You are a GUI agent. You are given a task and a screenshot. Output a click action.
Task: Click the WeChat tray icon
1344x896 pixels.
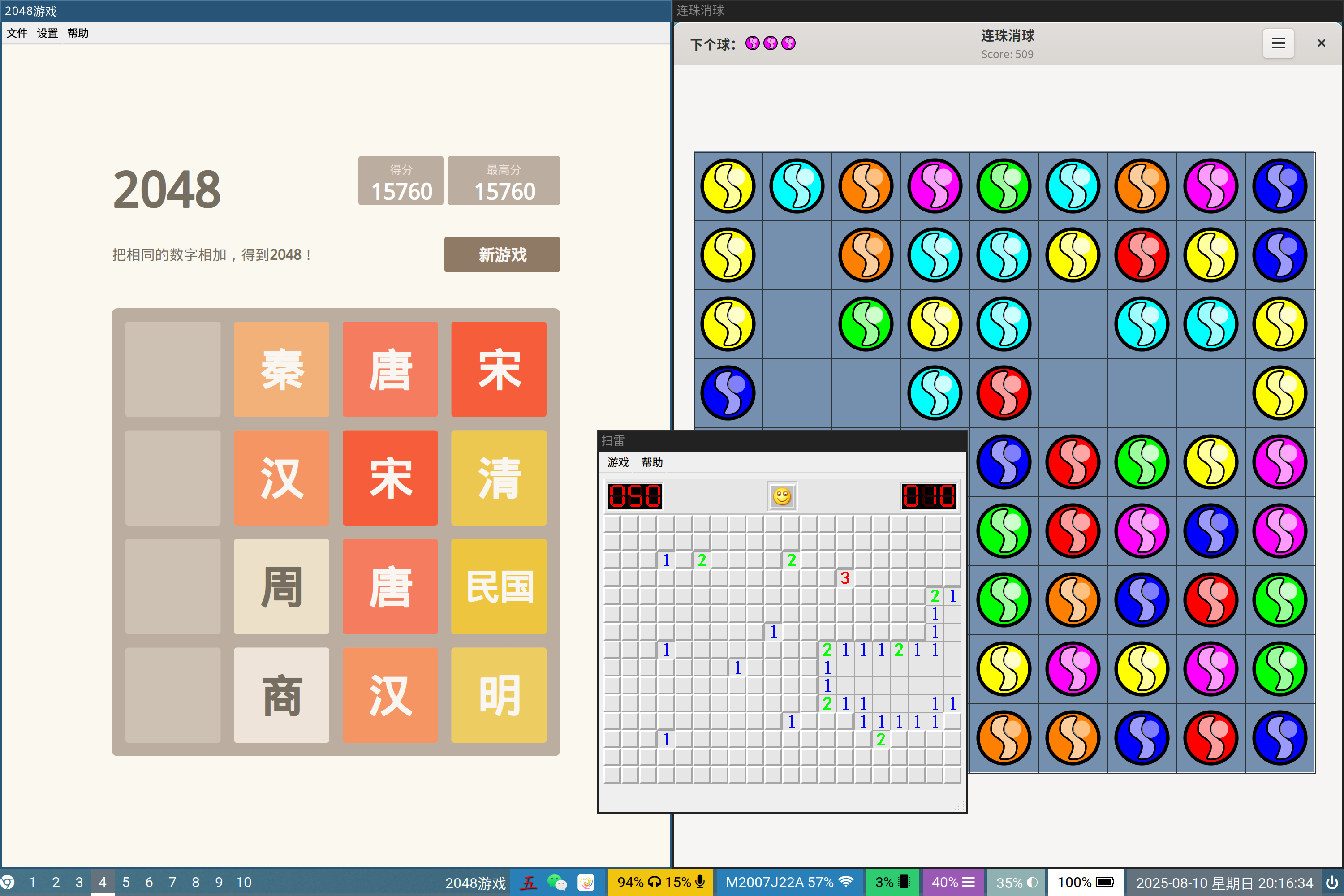(557, 882)
